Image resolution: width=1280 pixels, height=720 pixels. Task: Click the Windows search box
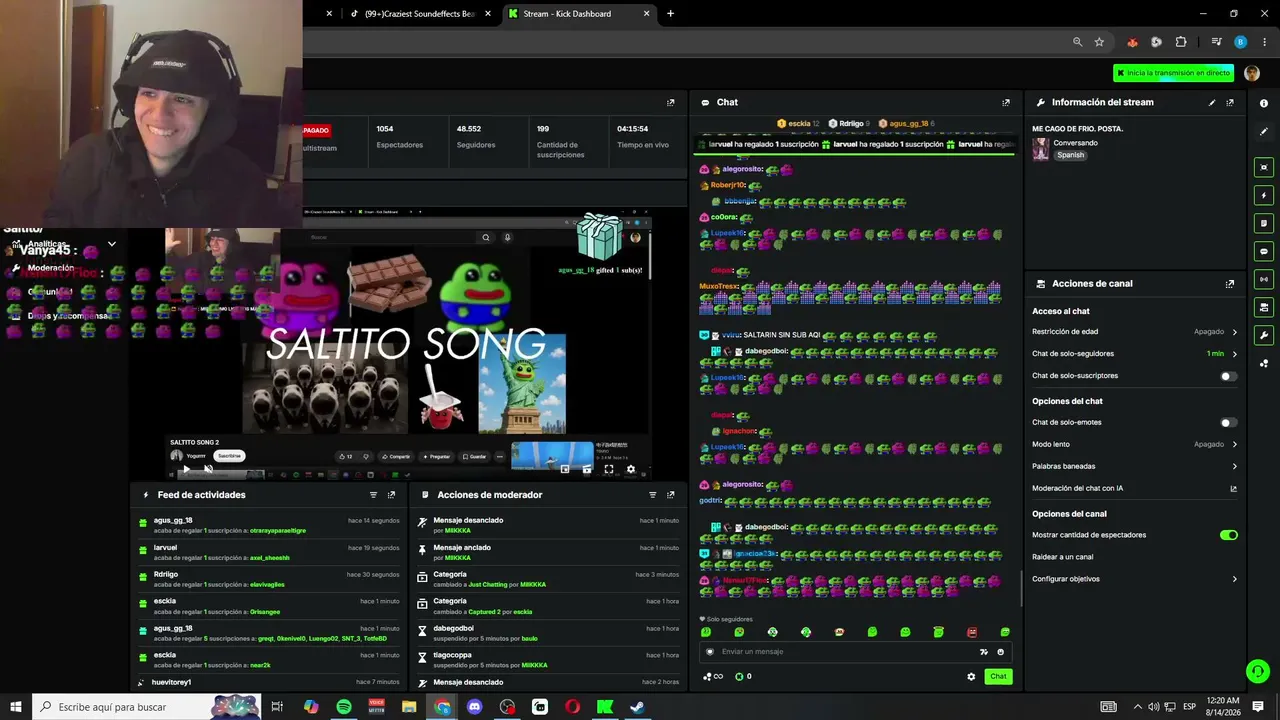(146, 707)
